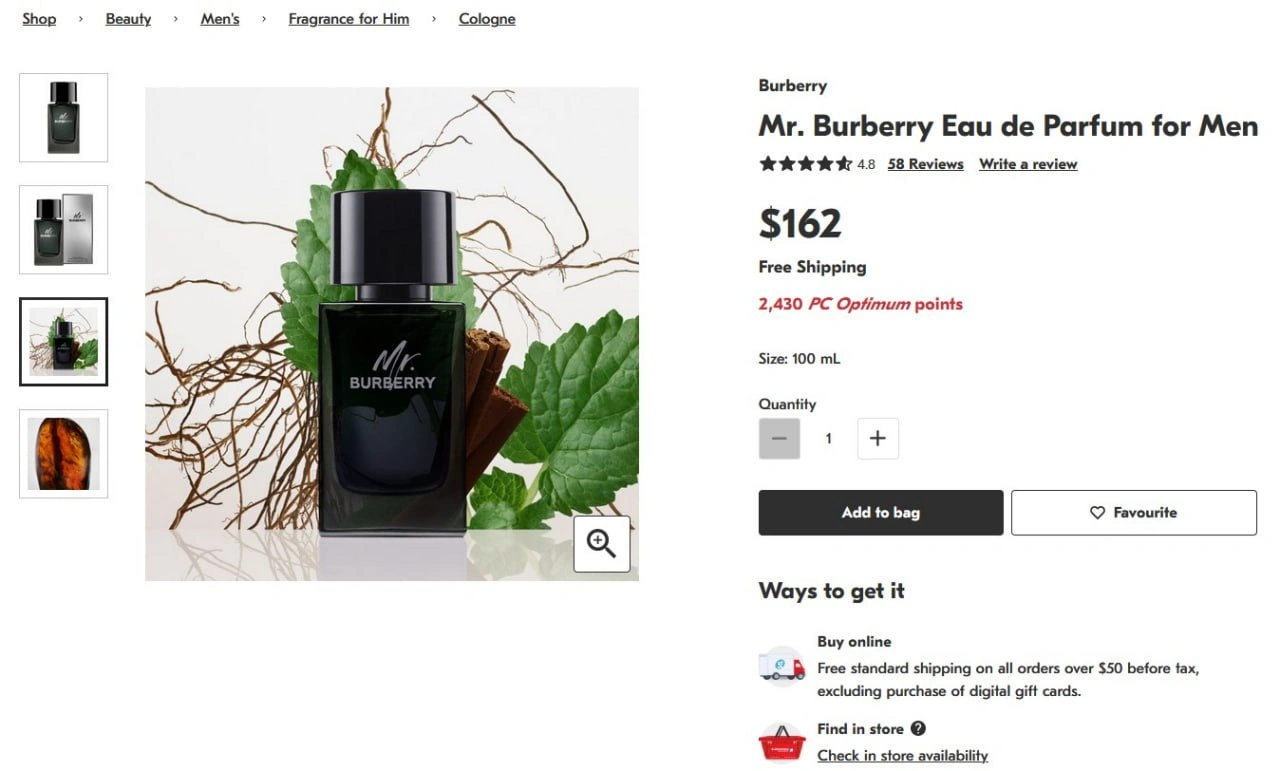The height and width of the screenshot is (771, 1280).
Task: Increase quantity with the plus button
Action: (878, 438)
